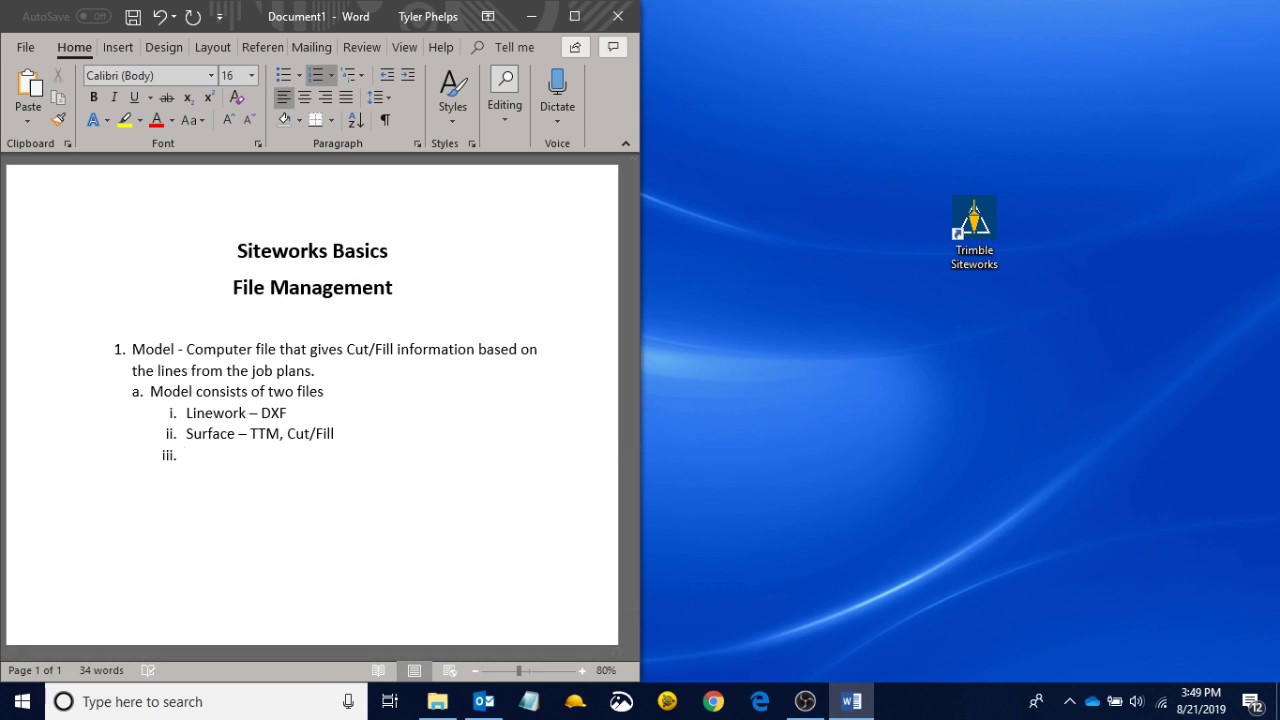1280x720 pixels.
Task: Collapse the ribbon with the chevron arrow
Action: [626, 144]
